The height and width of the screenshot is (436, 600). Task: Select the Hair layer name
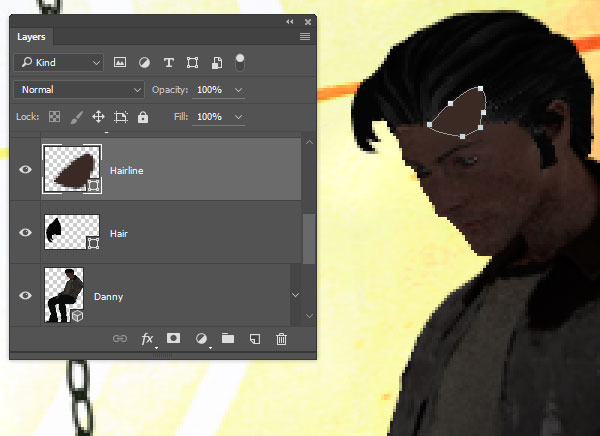click(119, 234)
